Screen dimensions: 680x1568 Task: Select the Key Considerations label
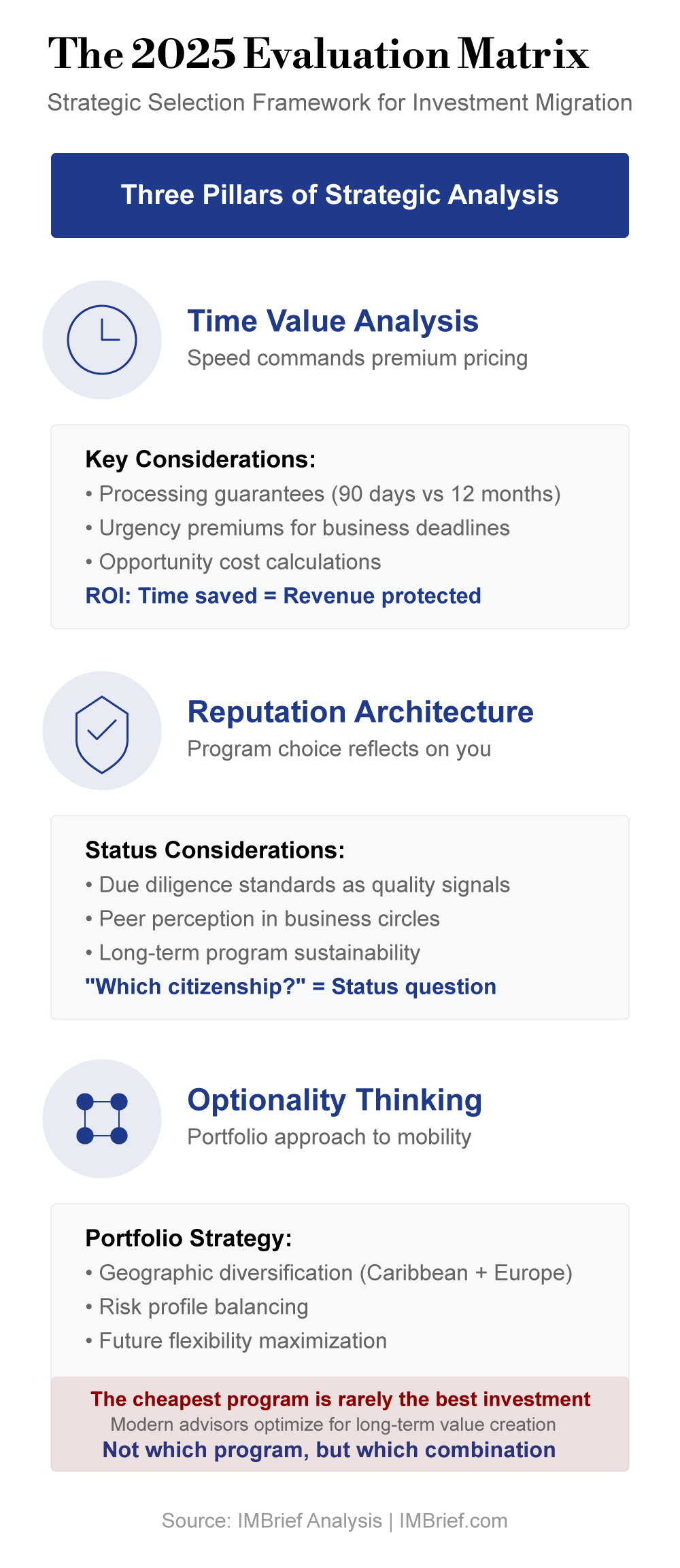201,459
